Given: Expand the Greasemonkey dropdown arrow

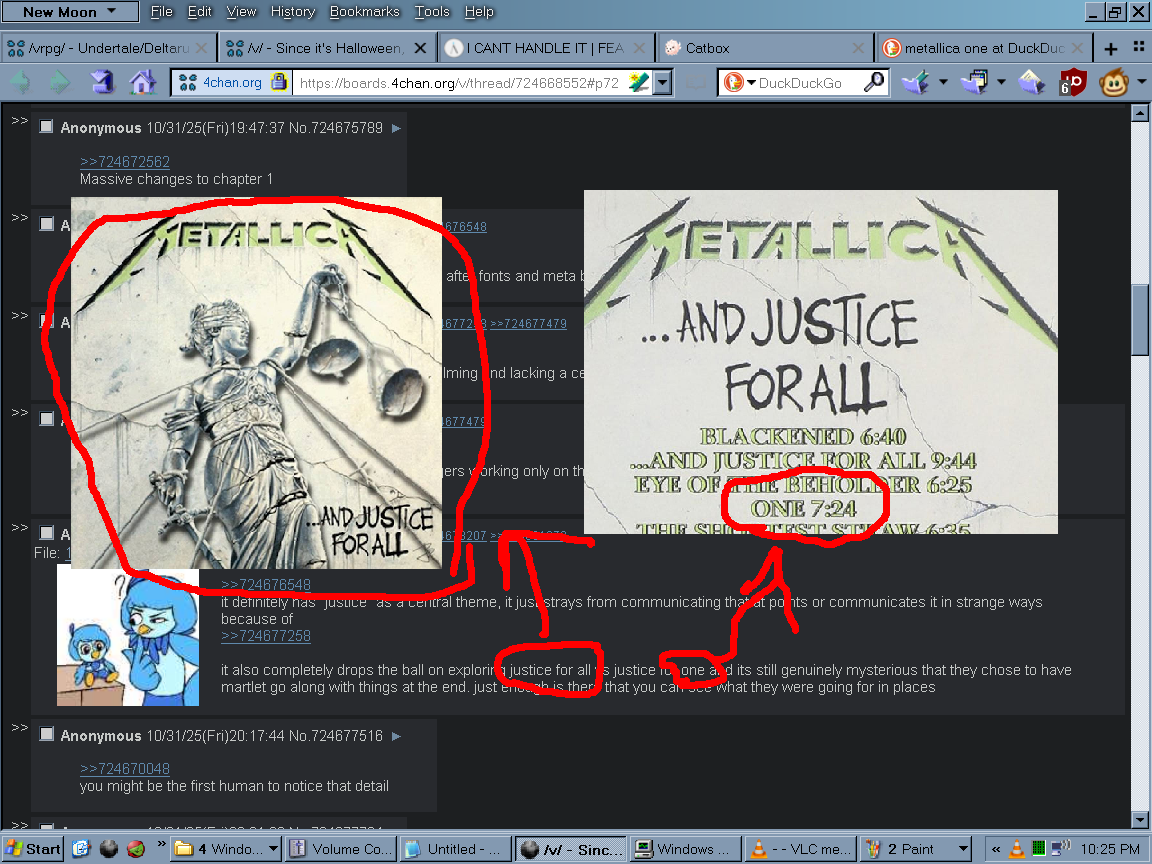Looking at the screenshot, I should 1141,82.
